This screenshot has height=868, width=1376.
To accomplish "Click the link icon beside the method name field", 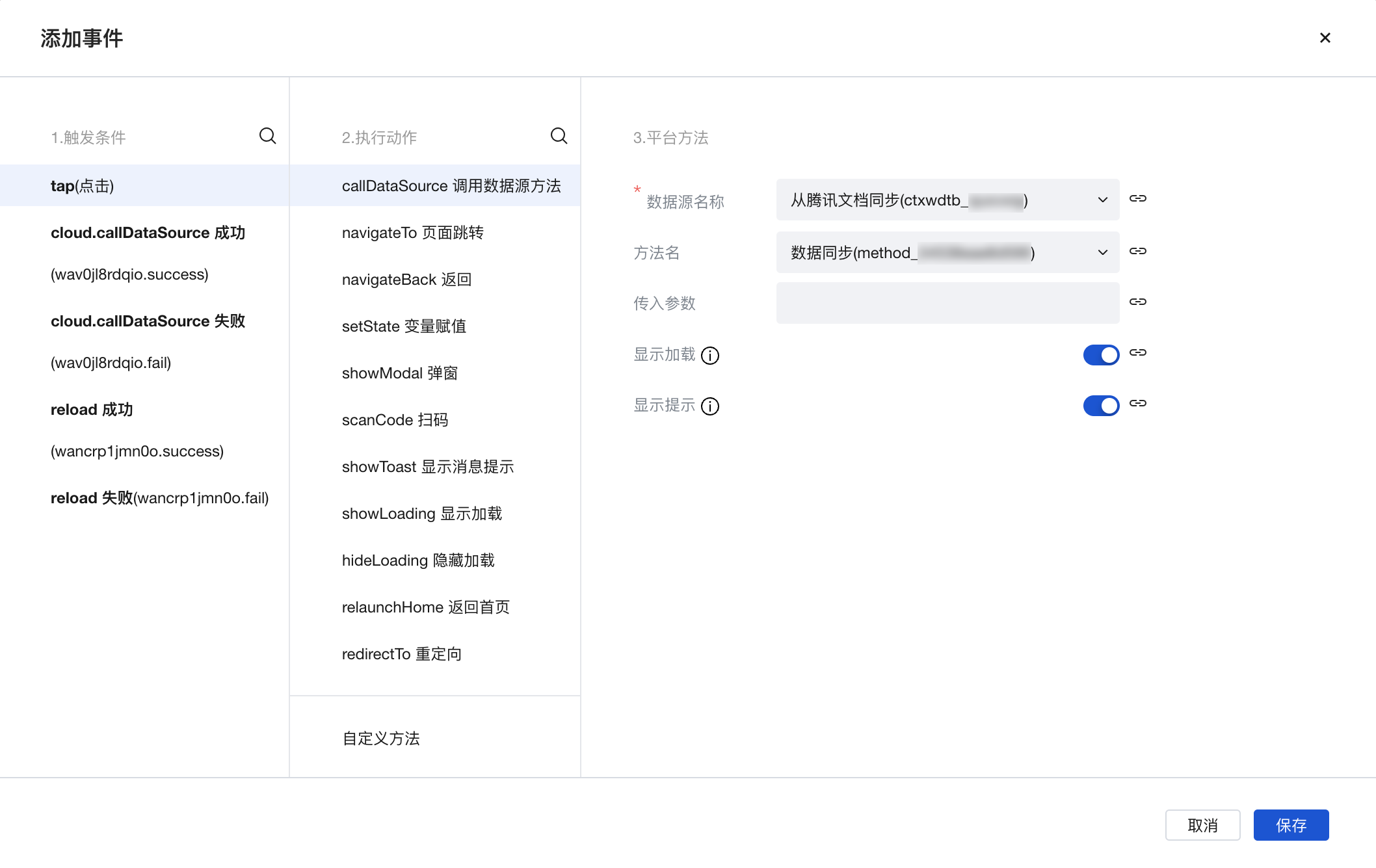I will tap(1137, 252).
